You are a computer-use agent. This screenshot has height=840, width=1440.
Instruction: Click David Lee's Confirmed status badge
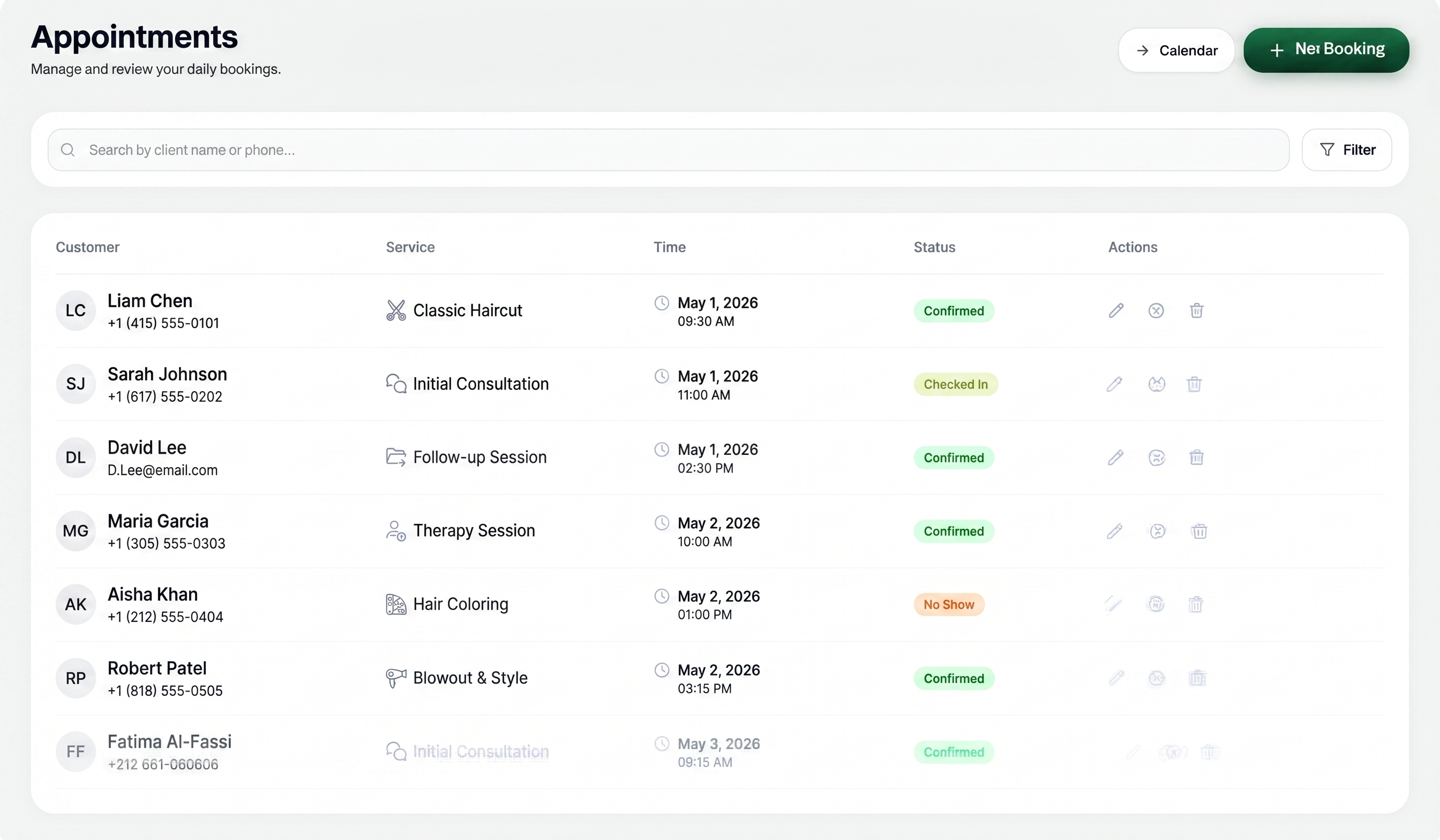(x=954, y=457)
